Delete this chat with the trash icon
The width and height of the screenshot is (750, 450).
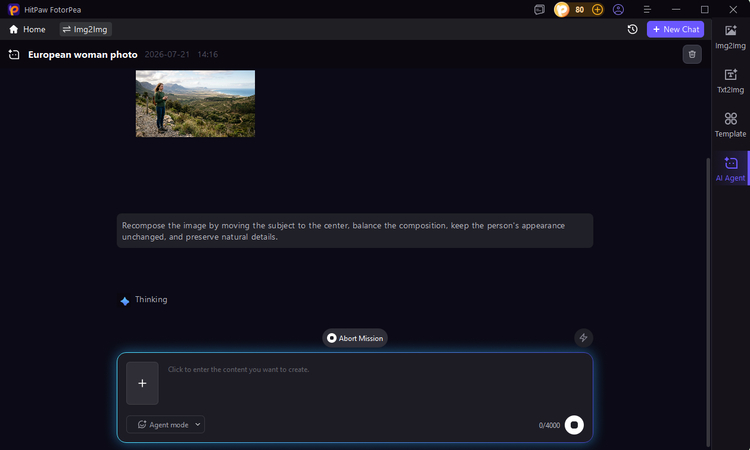point(692,54)
